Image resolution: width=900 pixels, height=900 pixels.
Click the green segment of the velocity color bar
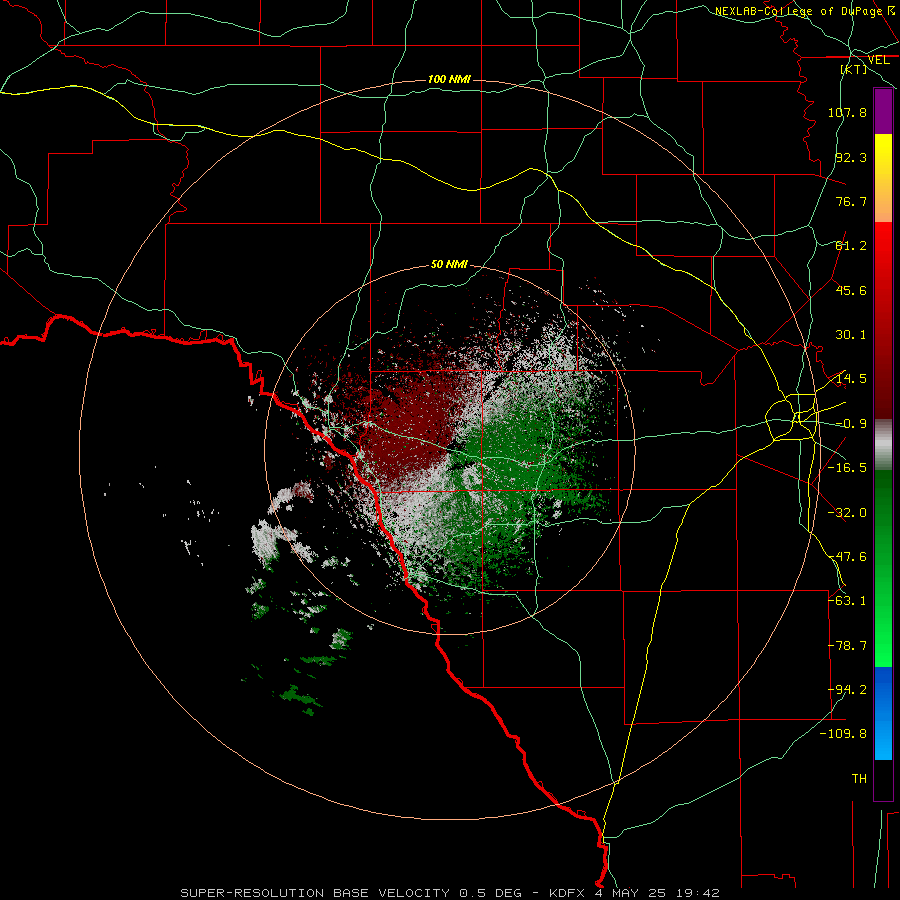(883, 568)
